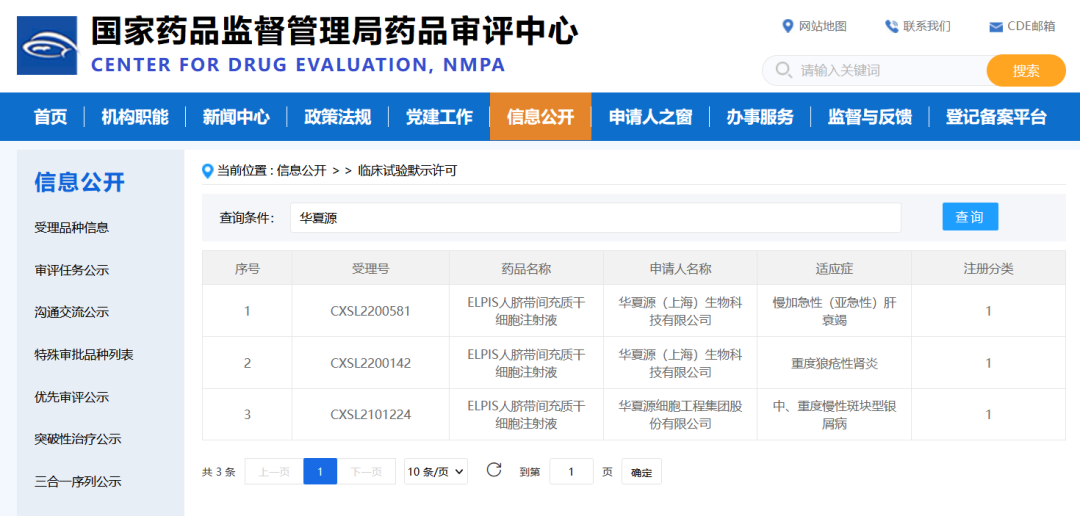Click the 申请人名称 column header

pos(681,268)
